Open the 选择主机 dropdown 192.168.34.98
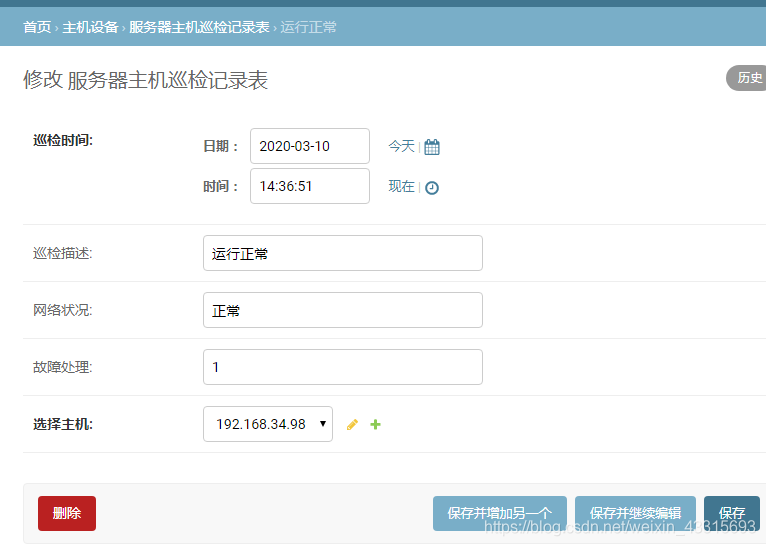This screenshot has height=546, width=766. [x=268, y=424]
